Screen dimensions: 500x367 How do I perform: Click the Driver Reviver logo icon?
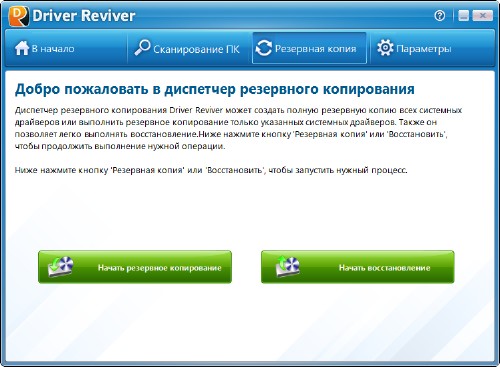tap(19, 16)
